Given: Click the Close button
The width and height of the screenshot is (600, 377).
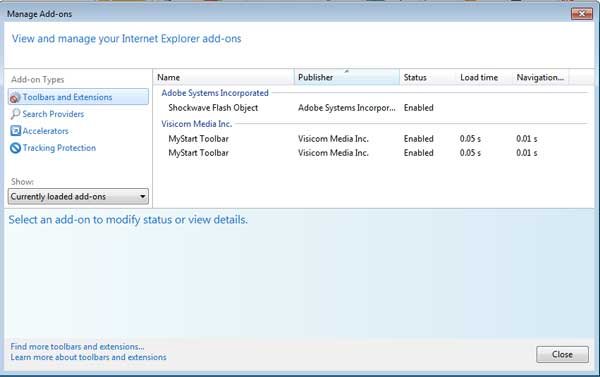Looking at the screenshot, I should [562, 354].
